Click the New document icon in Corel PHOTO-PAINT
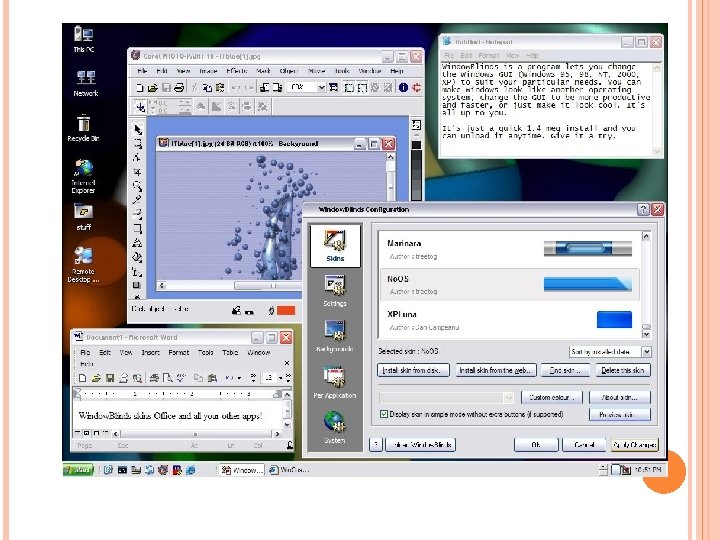 (x=140, y=87)
